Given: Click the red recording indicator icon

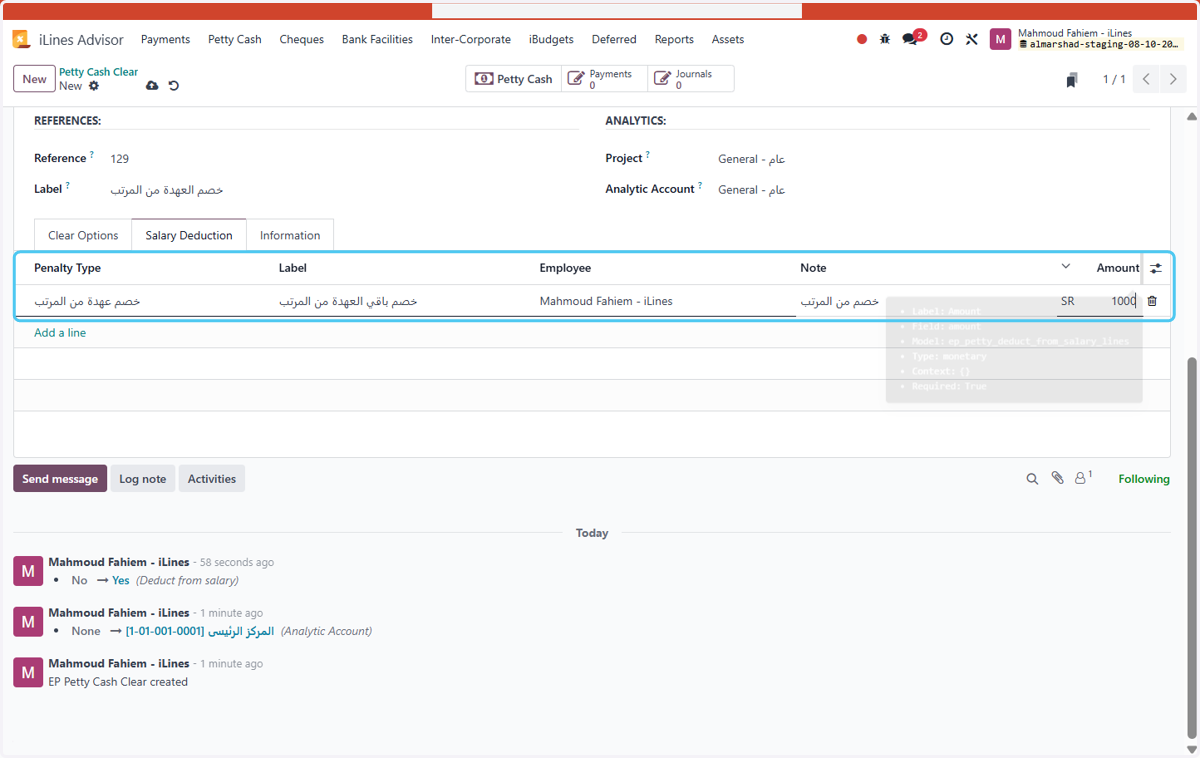Looking at the screenshot, I should coord(862,40).
